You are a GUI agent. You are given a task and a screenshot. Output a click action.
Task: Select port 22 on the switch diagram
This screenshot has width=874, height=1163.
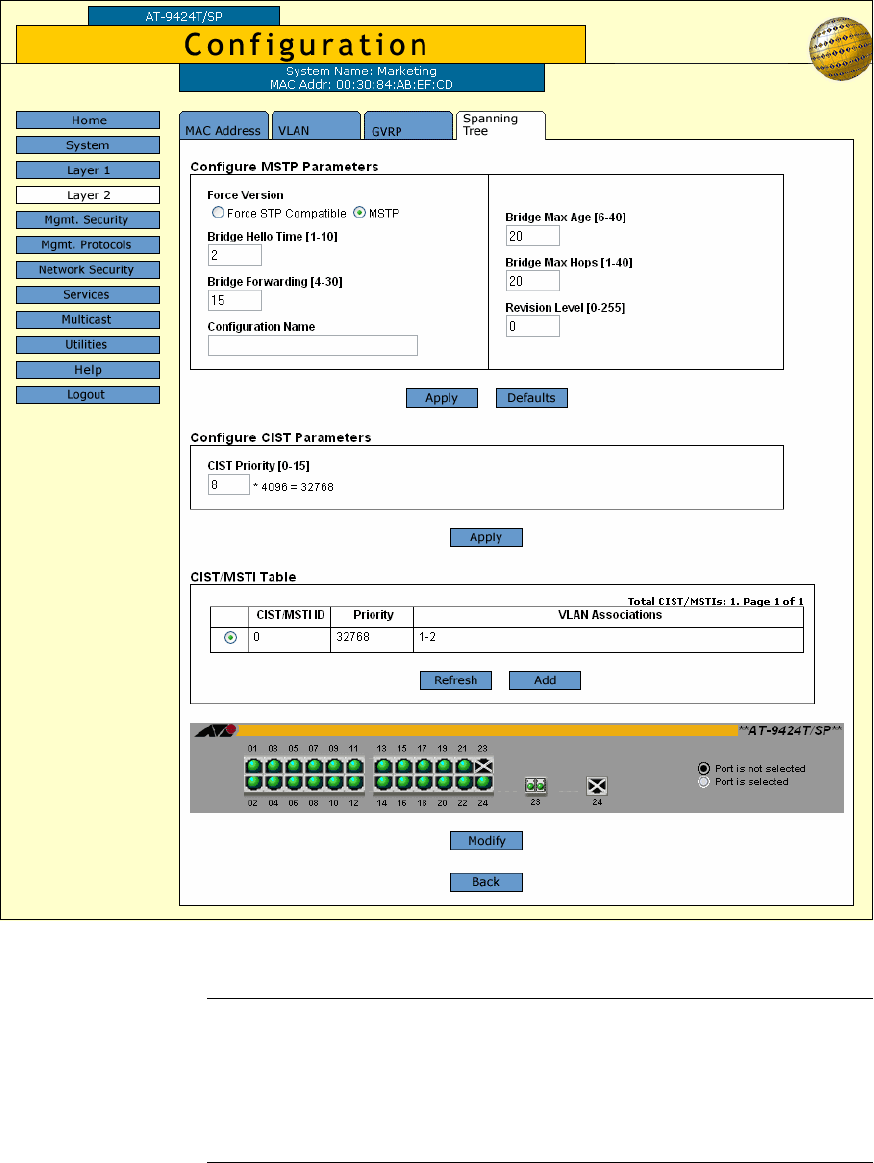(x=463, y=783)
